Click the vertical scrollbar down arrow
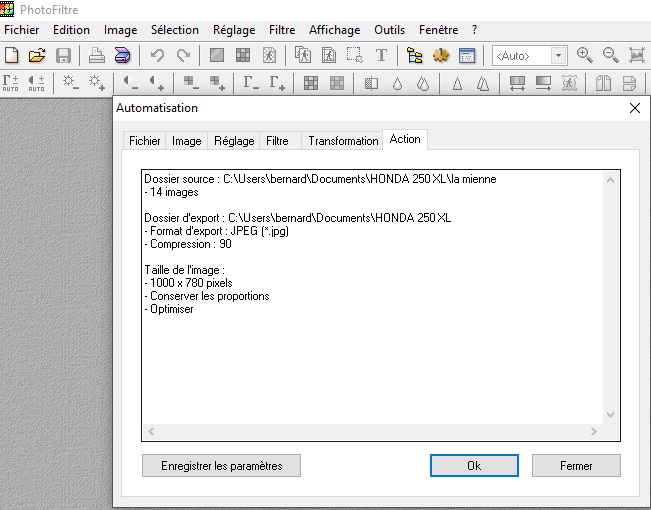The image size is (651, 510). (x=611, y=413)
